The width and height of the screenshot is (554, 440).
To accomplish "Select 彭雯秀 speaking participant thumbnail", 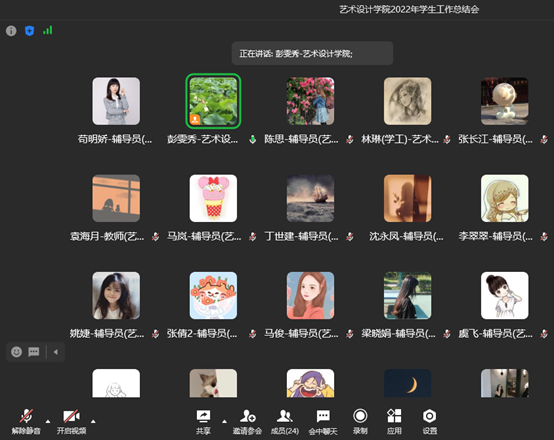I will [x=213, y=101].
